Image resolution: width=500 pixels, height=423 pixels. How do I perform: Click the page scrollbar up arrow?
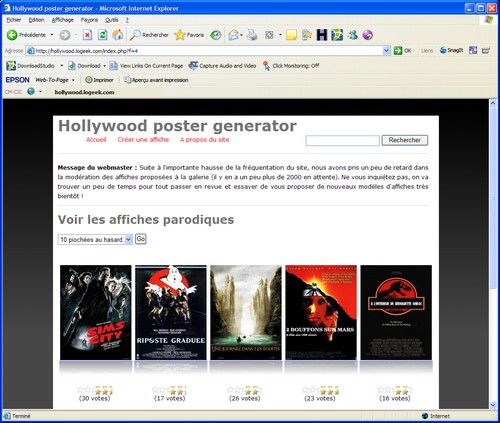pos(493,103)
